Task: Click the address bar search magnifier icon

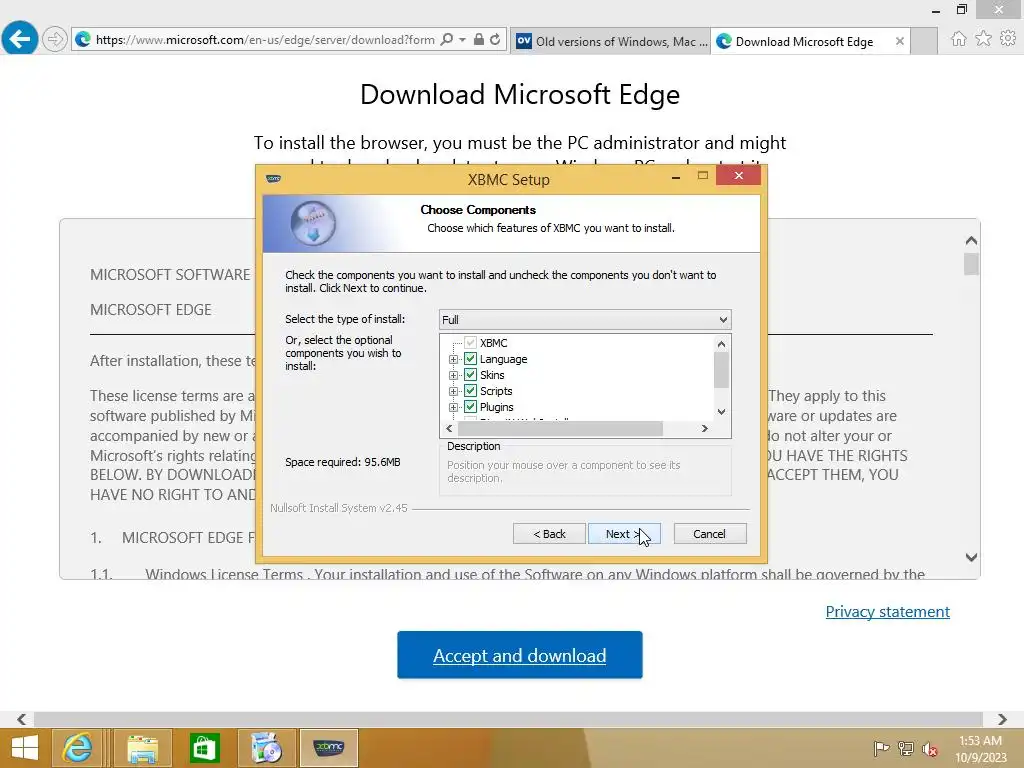Action: pos(447,39)
